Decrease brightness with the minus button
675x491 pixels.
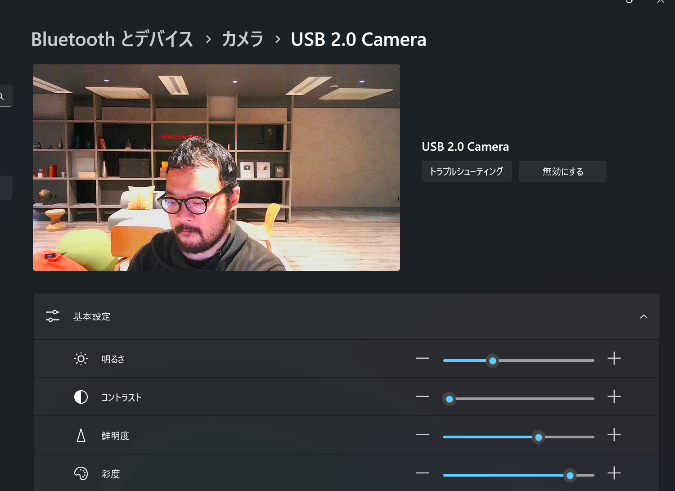click(x=422, y=359)
